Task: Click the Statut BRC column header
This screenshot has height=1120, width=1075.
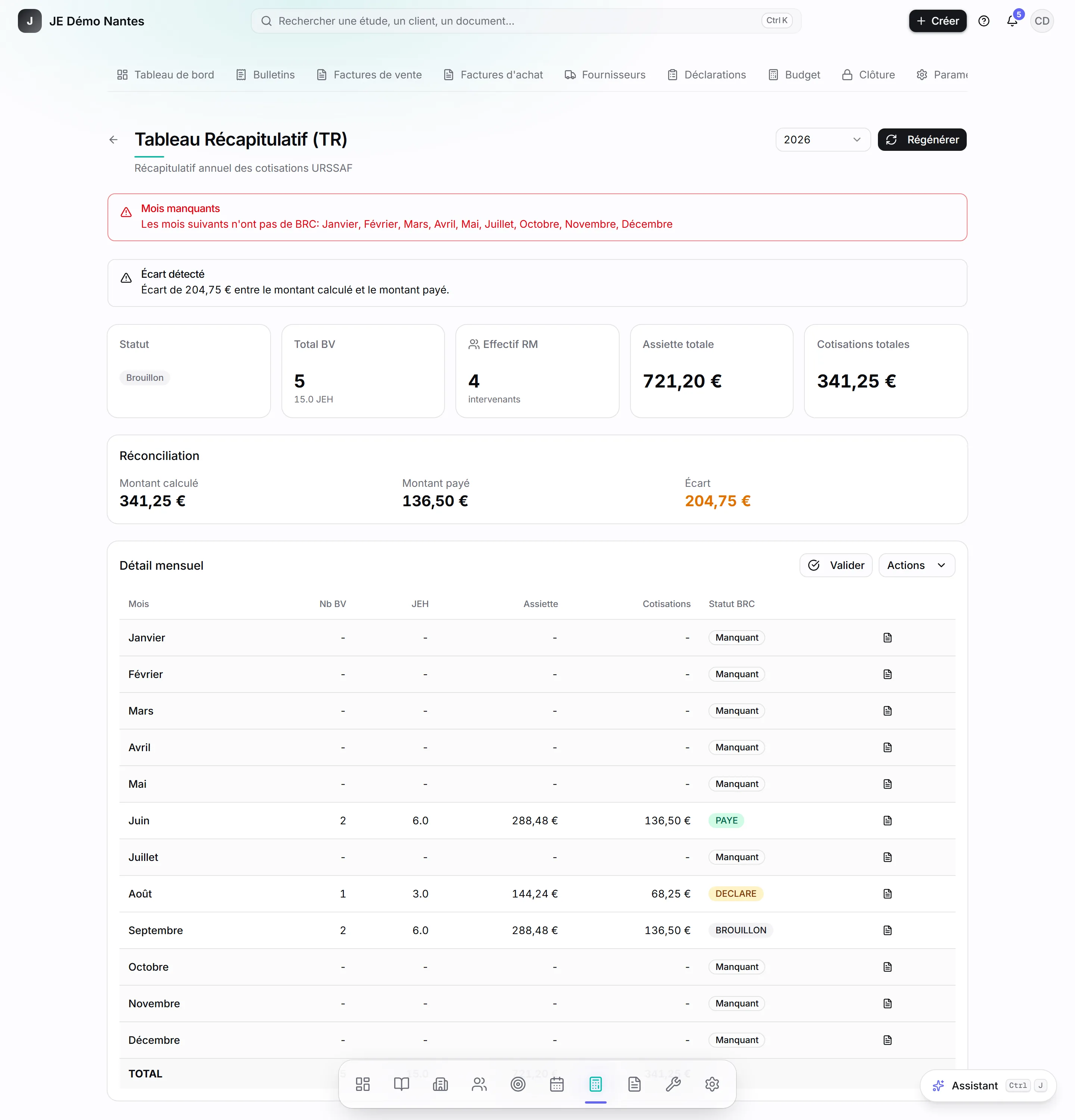Action: click(x=732, y=604)
